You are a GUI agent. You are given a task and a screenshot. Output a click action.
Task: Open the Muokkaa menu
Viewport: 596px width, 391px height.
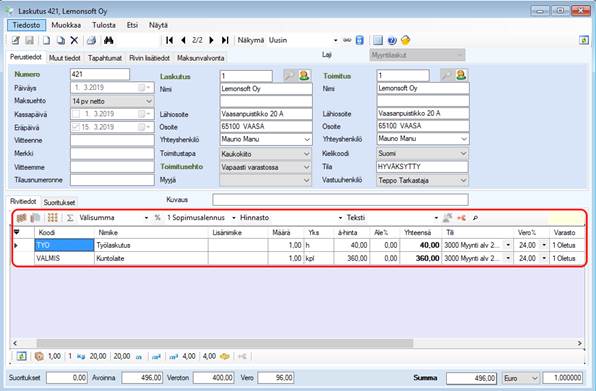tap(66, 25)
